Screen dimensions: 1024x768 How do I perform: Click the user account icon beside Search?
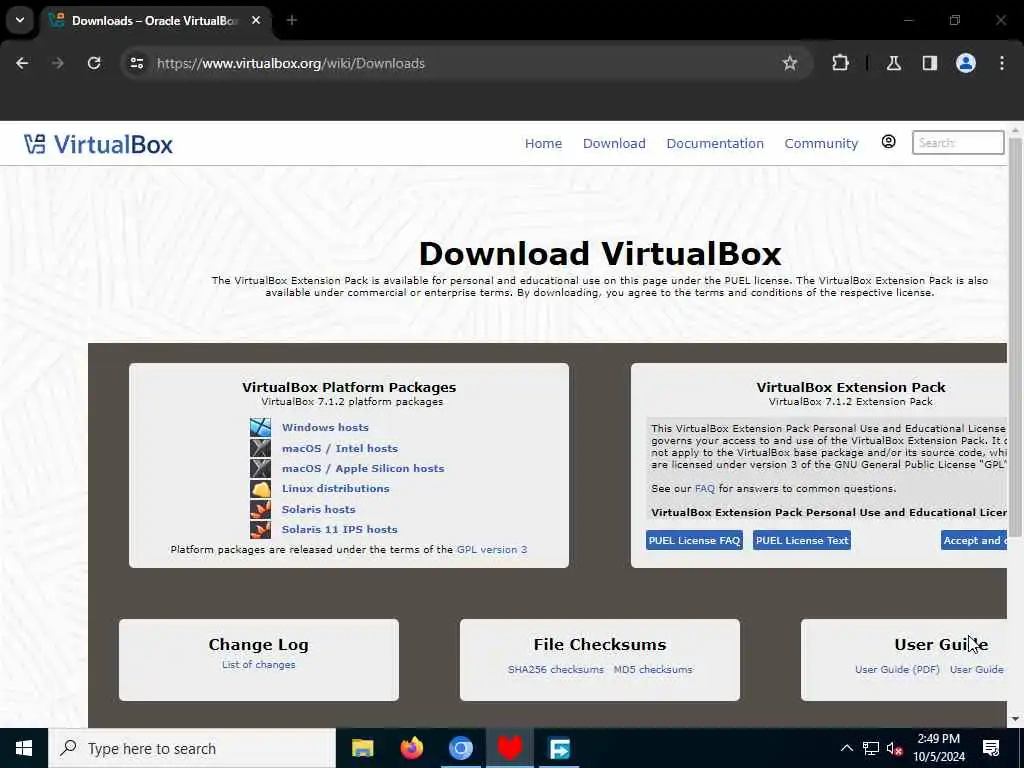[x=888, y=142]
